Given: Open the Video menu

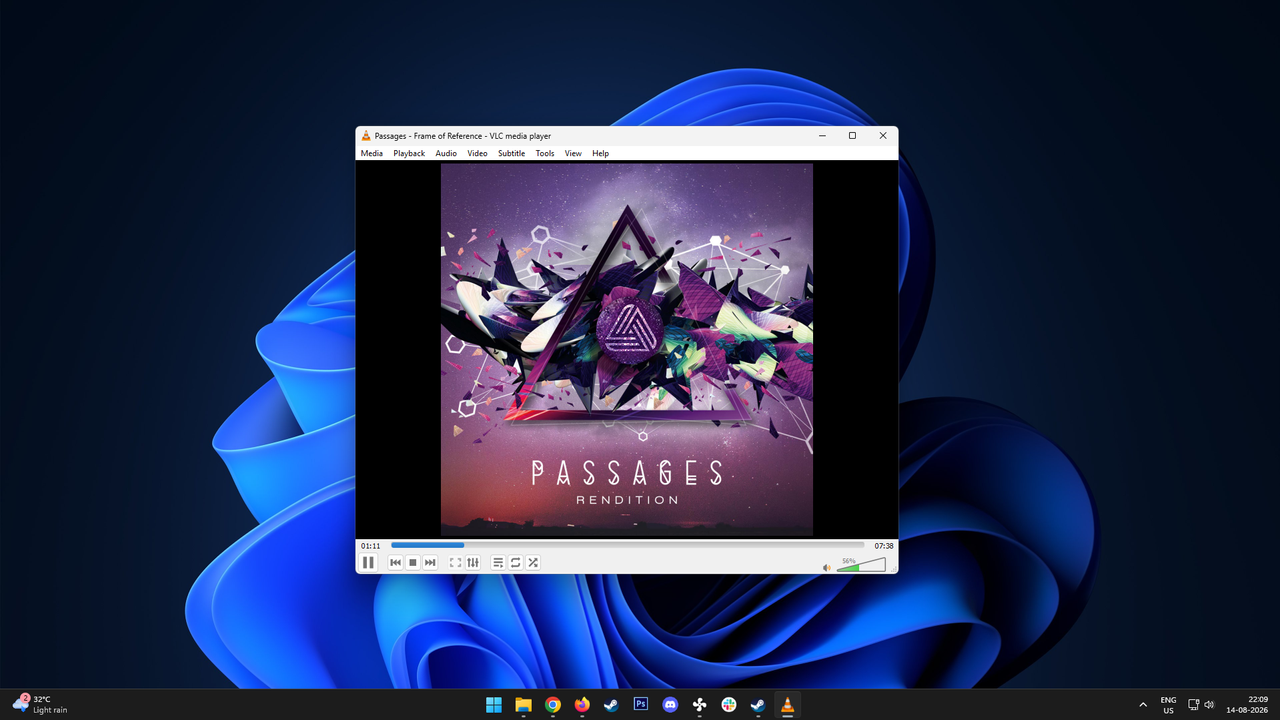Looking at the screenshot, I should coord(477,153).
